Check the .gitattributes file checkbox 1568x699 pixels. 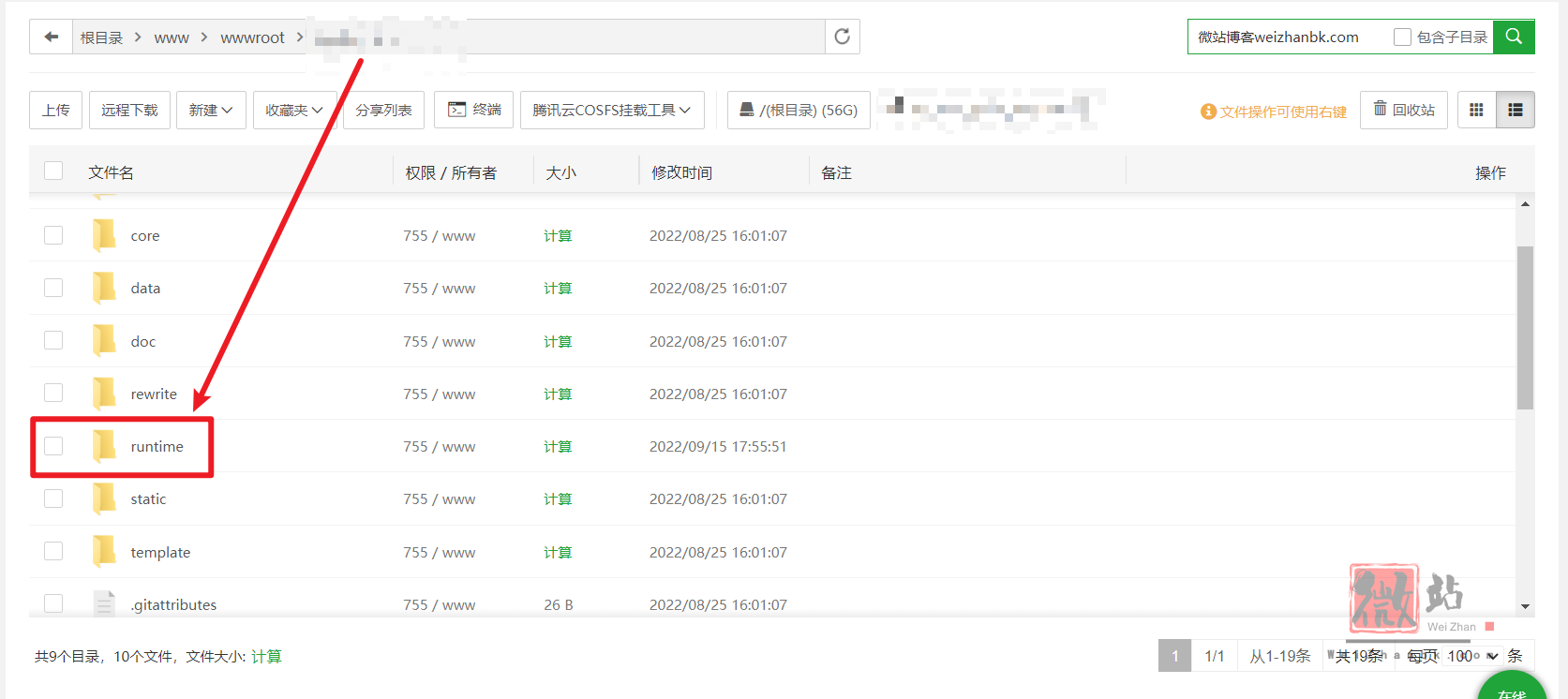click(x=53, y=603)
